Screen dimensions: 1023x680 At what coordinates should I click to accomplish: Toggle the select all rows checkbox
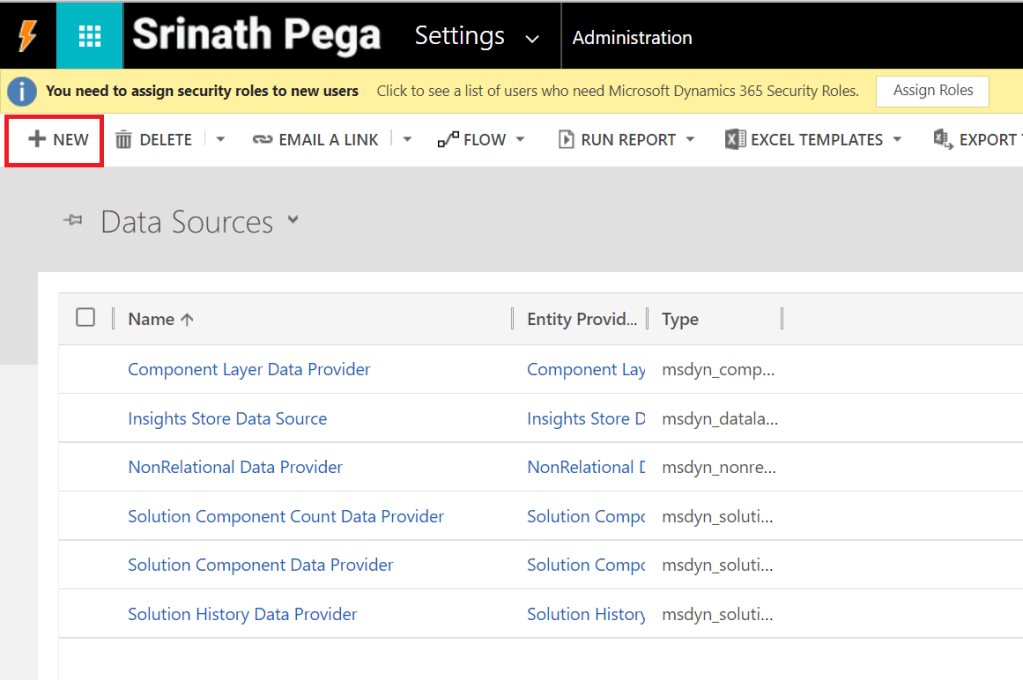[86, 317]
